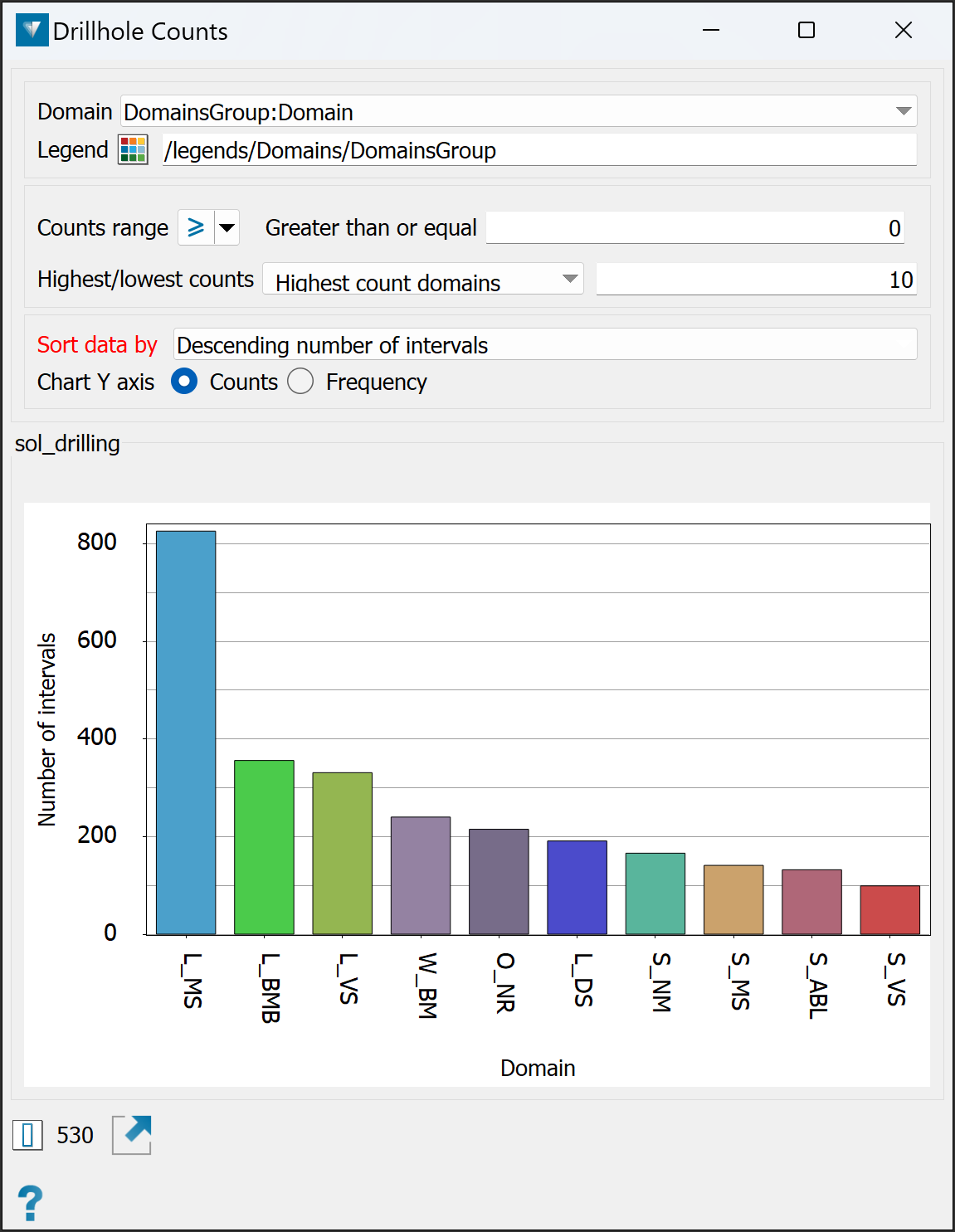Viewport: 955px width, 1232px height.
Task: Click the legend path text field
Action: (x=539, y=150)
